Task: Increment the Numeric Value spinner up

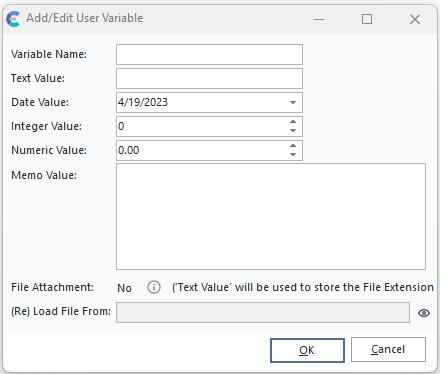Action: 293,146
